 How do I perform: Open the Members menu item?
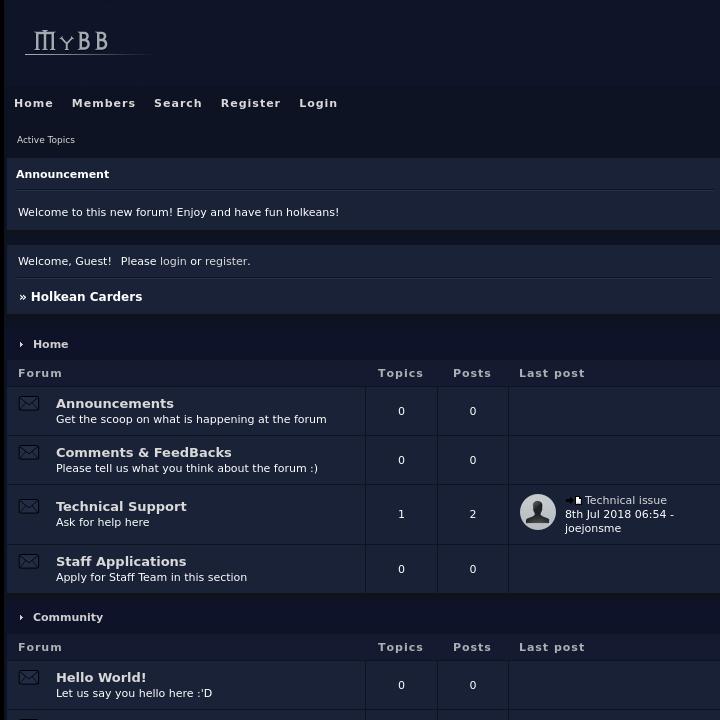point(103,103)
